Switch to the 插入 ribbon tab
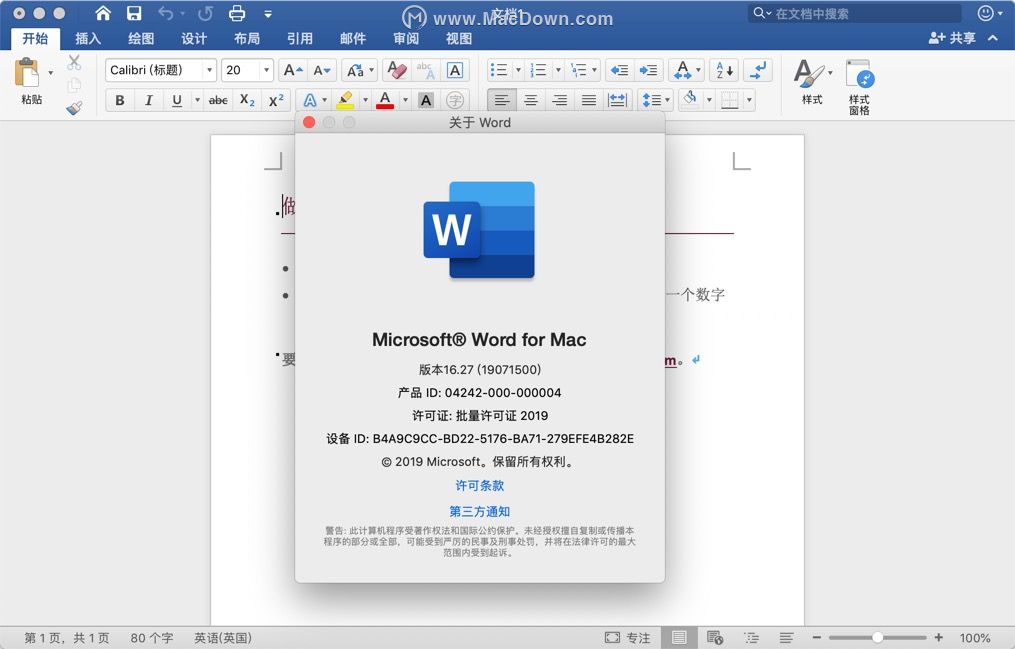Screen dimensions: 1015x649 click(88, 39)
